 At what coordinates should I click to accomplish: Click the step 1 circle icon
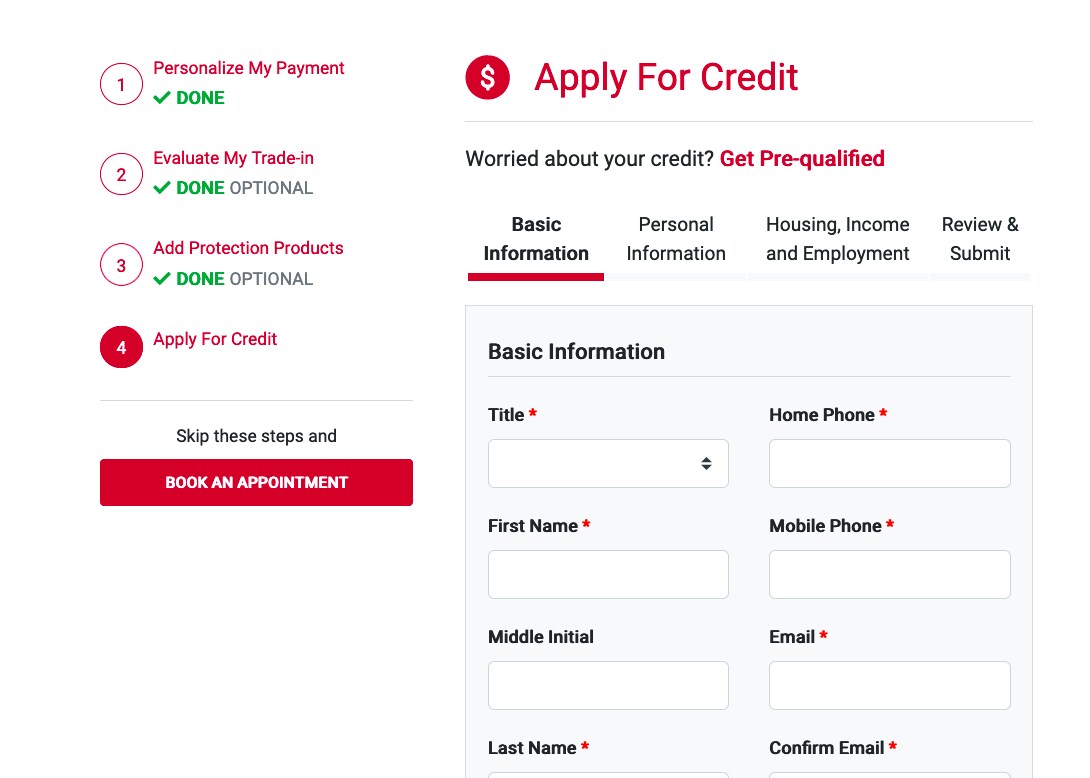pyautogui.click(x=121, y=84)
